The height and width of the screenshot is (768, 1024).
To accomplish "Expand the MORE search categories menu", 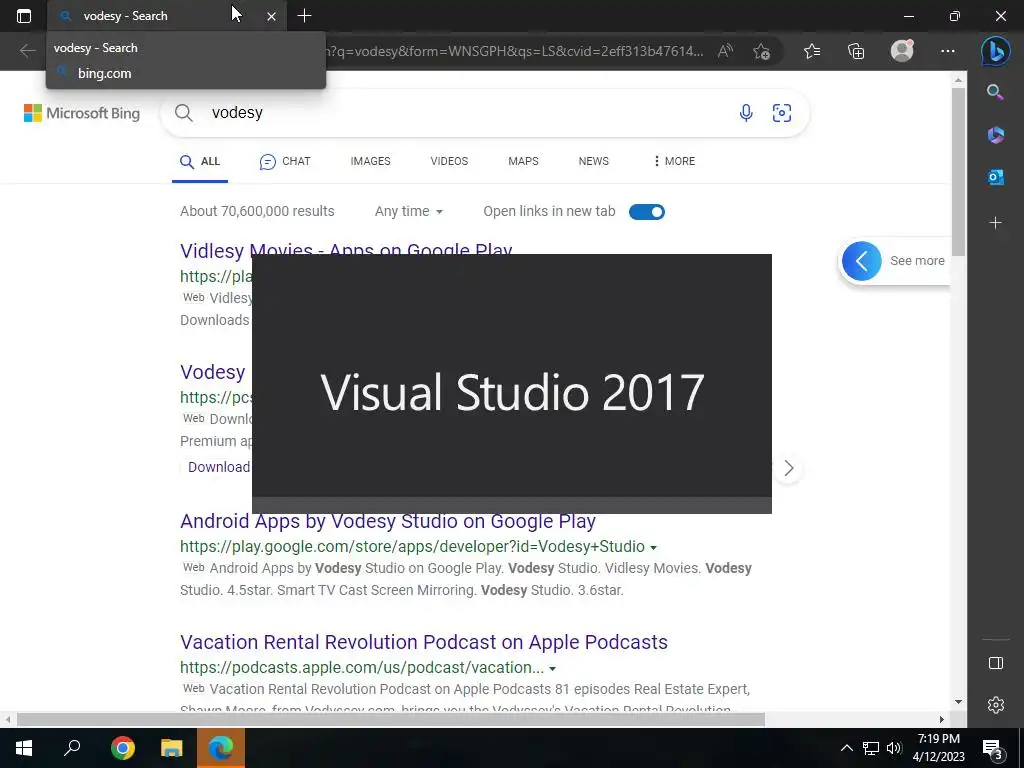I will [x=674, y=161].
